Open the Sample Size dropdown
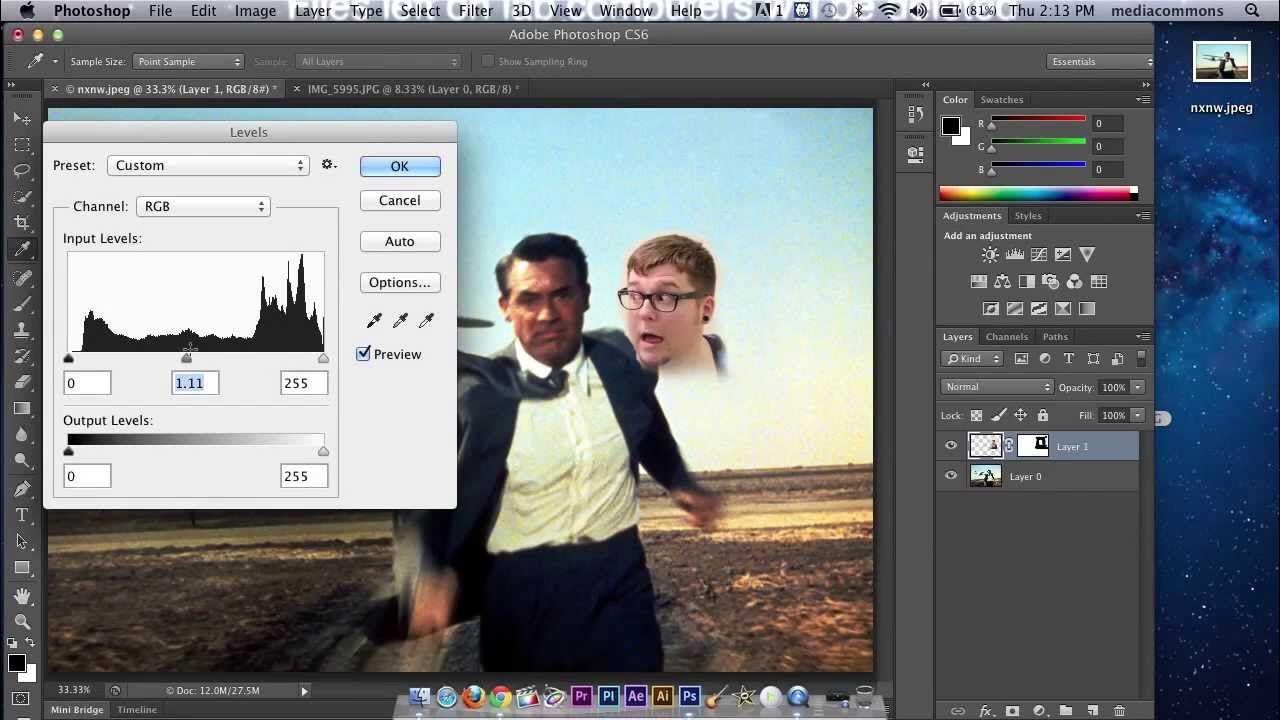The image size is (1280, 720). (187, 62)
